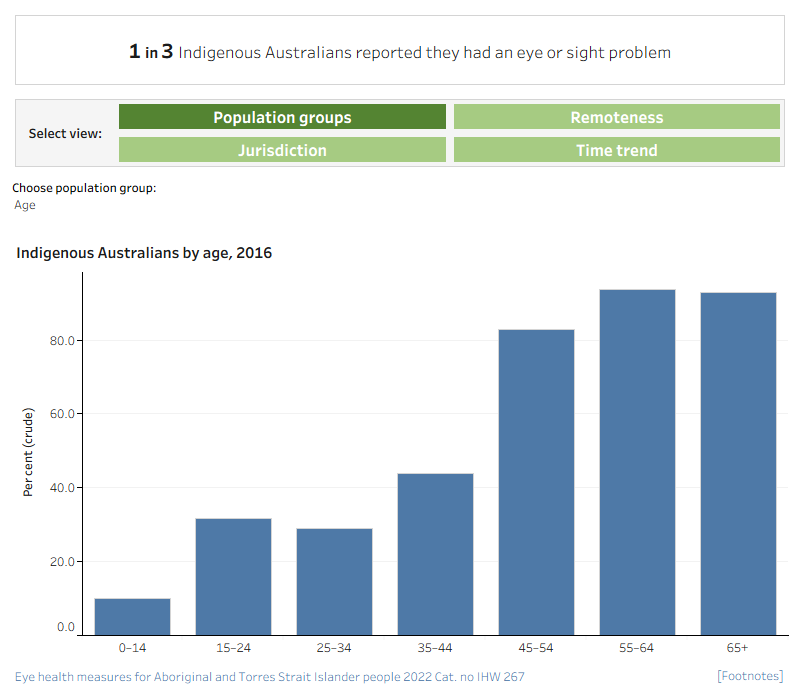Click the 'Per cent (crude)' axis label

click(x=28, y=452)
